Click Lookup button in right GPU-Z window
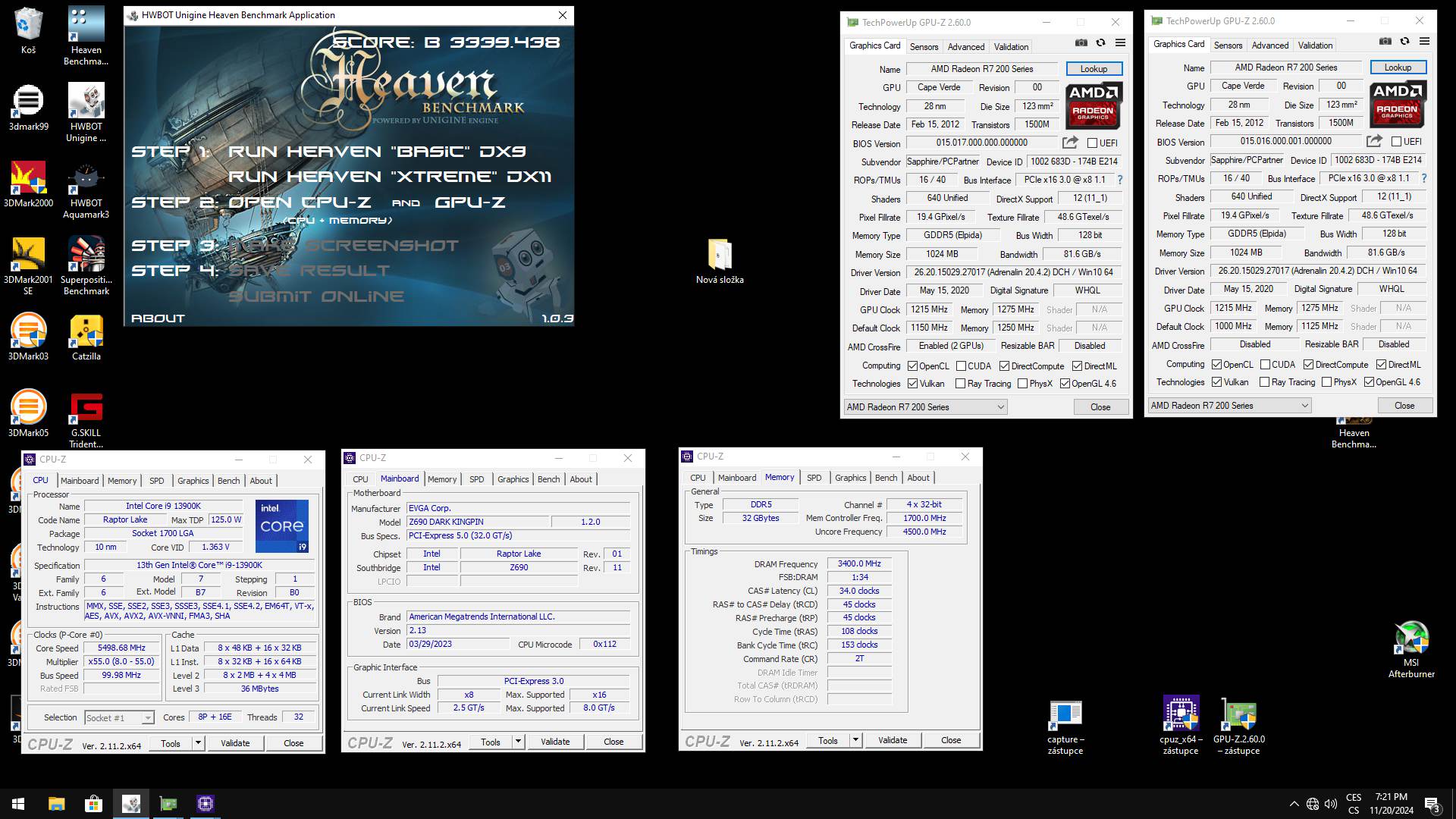1456x819 pixels. pyautogui.click(x=1398, y=67)
